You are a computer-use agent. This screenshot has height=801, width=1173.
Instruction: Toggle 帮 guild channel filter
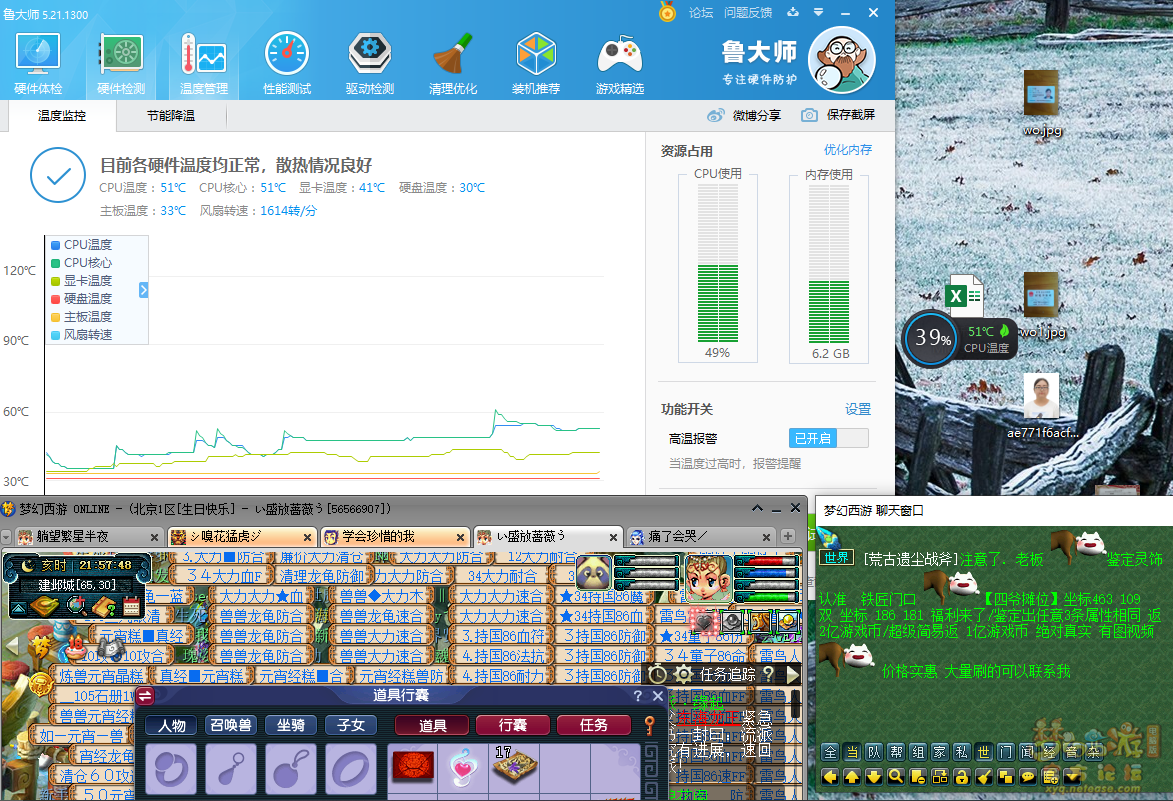[895, 752]
